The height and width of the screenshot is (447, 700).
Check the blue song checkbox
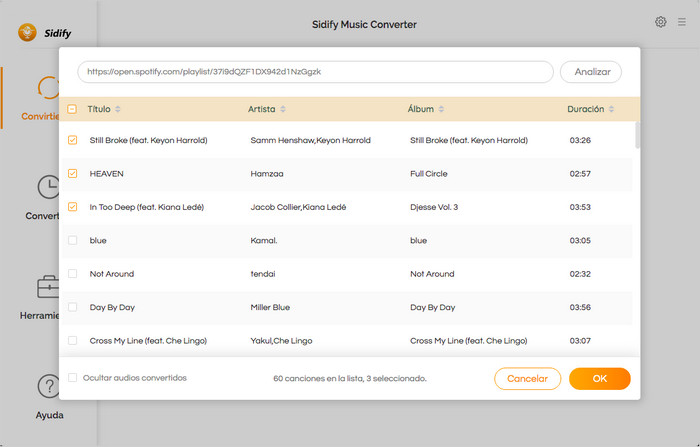(72, 241)
